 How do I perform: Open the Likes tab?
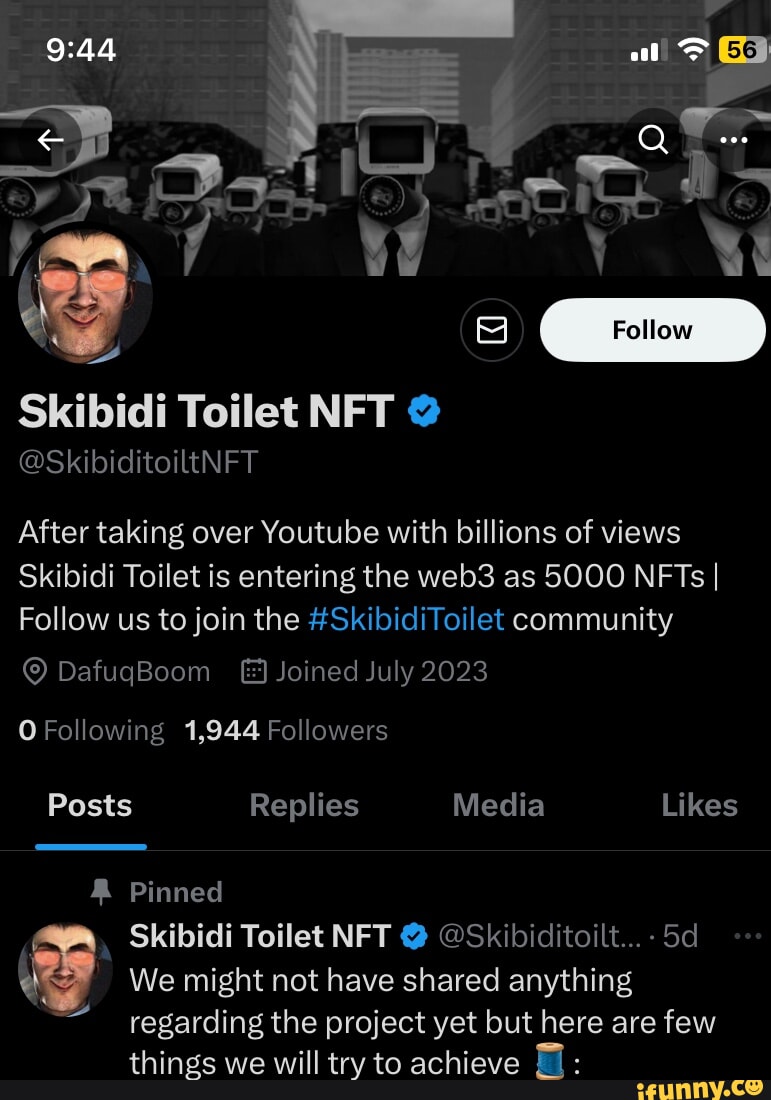coord(699,805)
